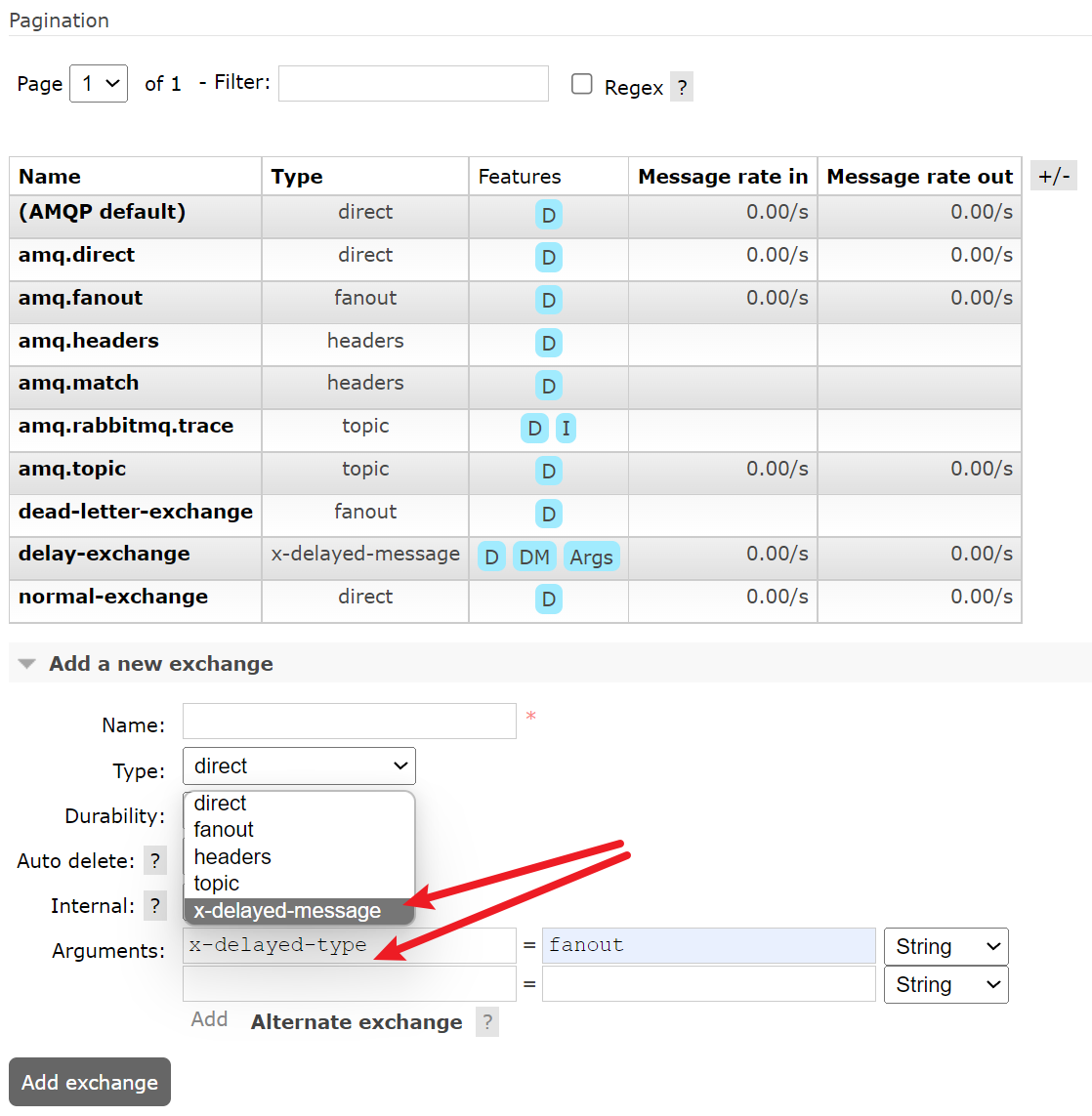This screenshot has width=1092, height=1116.
Task: Click the I badge in amq.rabbitmq.trace row
Action: [566, 429]
